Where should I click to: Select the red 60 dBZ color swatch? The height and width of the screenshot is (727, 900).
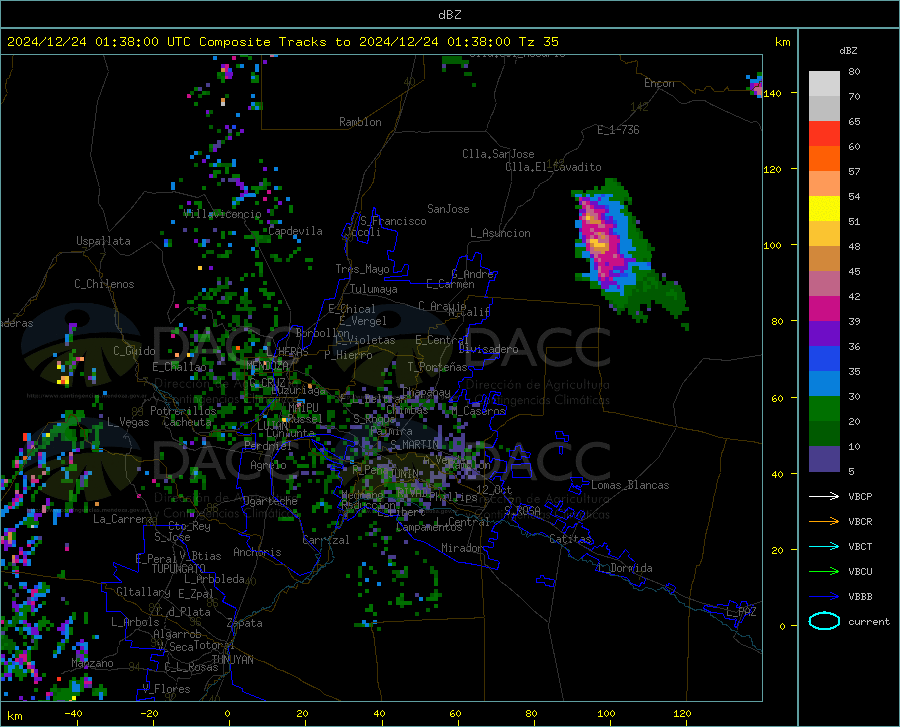click(x=824, y=134)
